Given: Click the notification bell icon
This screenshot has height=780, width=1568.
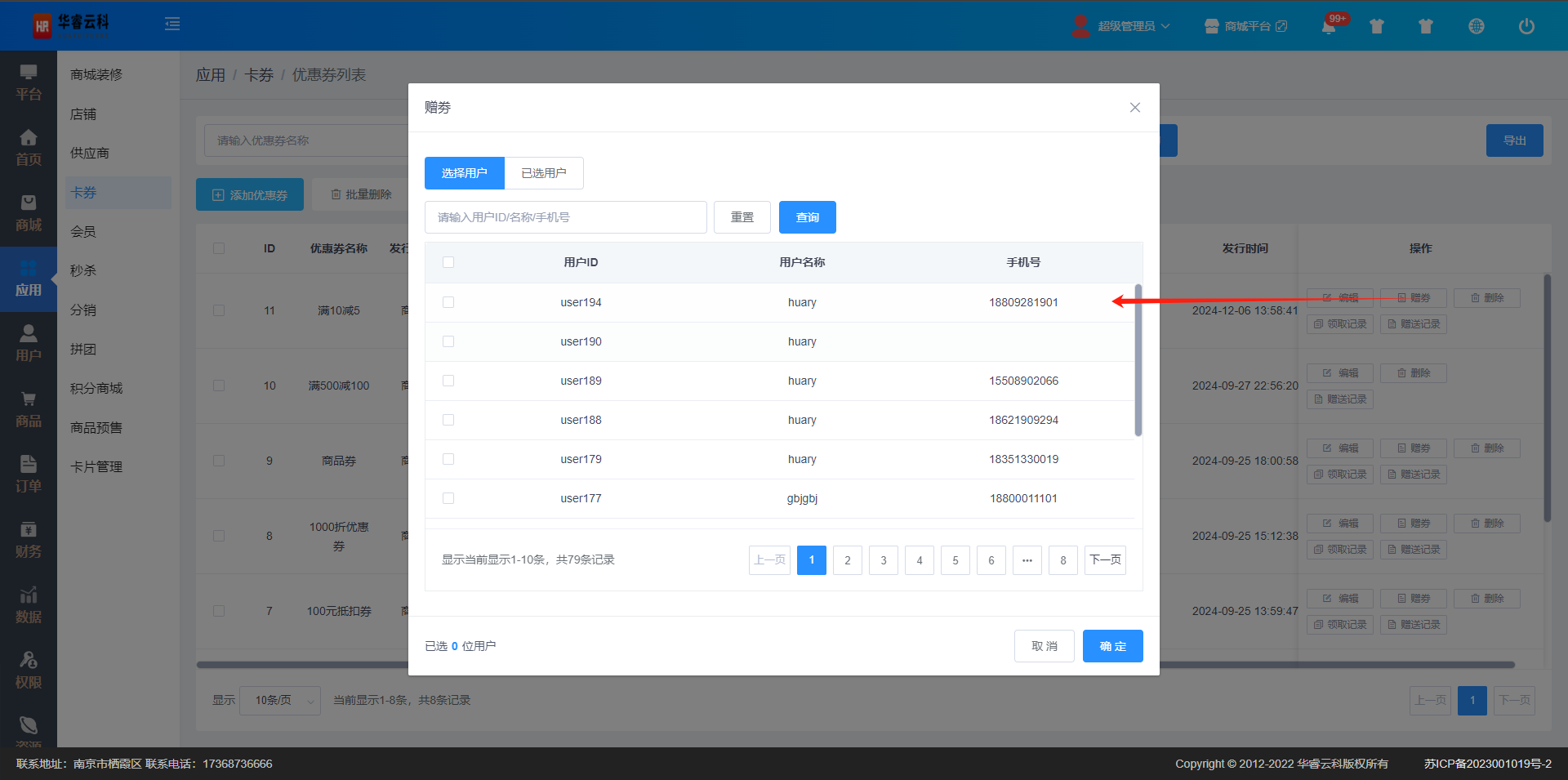Looking at the screenshot, I should [x=1329, y=27].
